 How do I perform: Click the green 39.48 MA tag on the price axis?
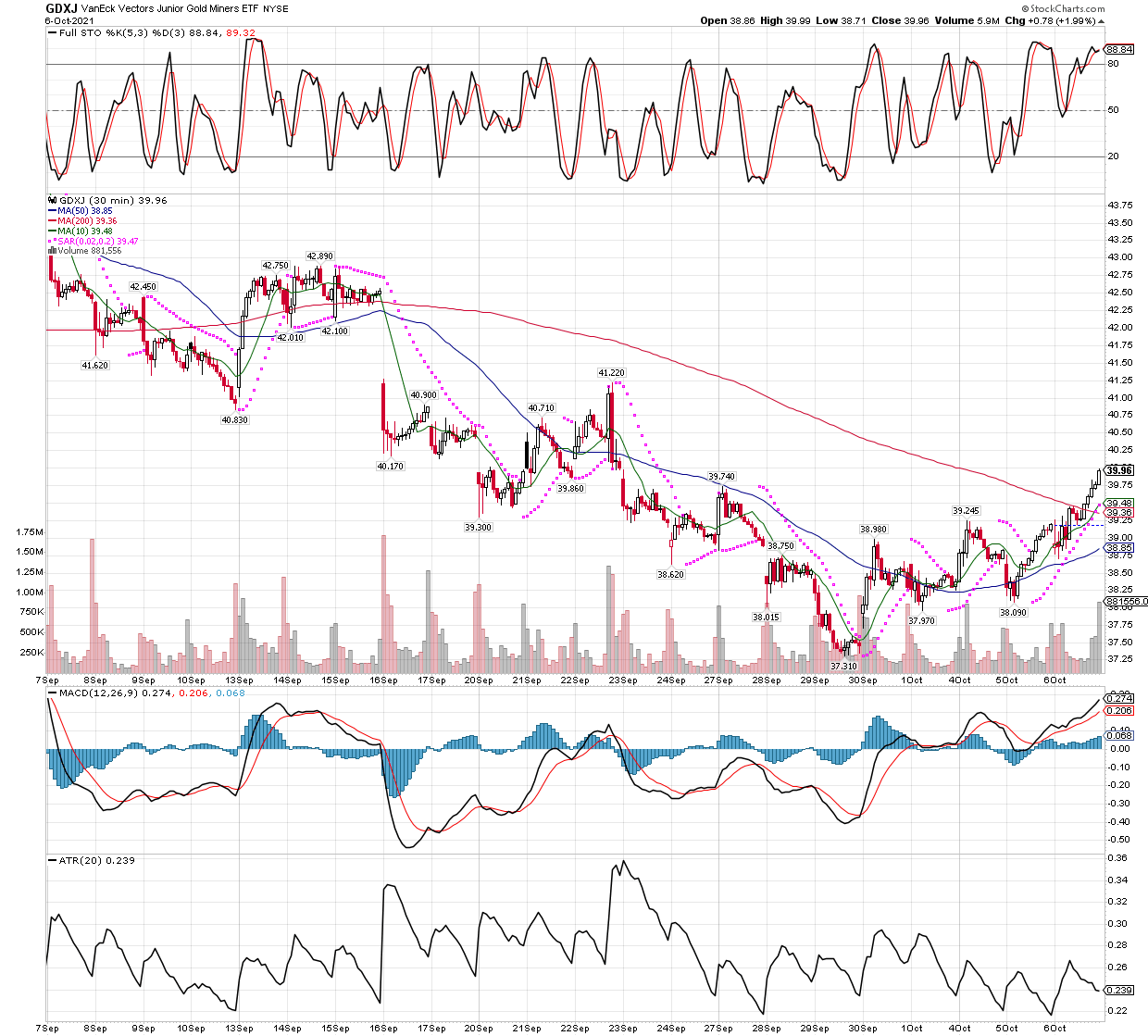tap(1119, 504)
